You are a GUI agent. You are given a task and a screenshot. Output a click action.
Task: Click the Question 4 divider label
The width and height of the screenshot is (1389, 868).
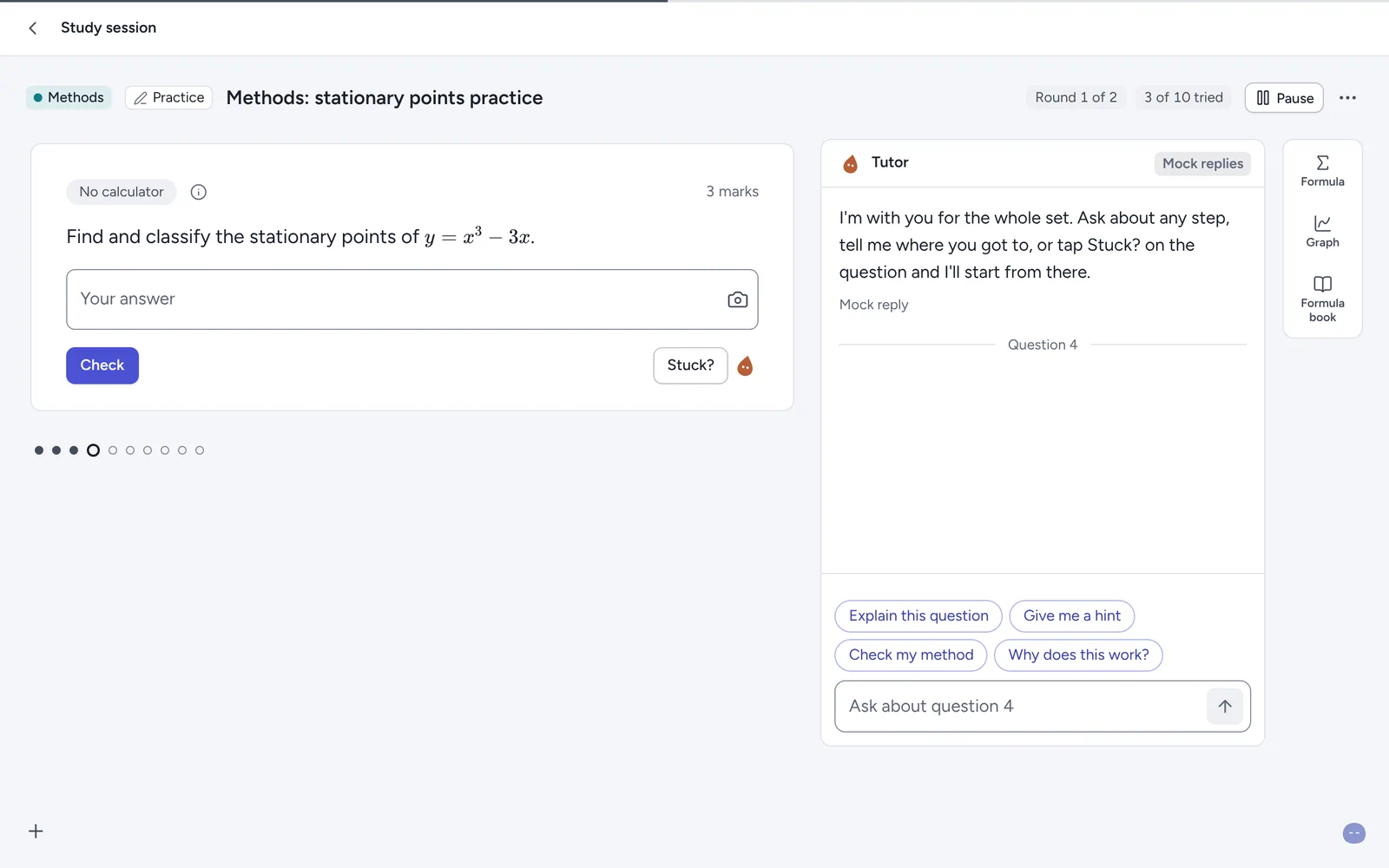pos(1043,345)
